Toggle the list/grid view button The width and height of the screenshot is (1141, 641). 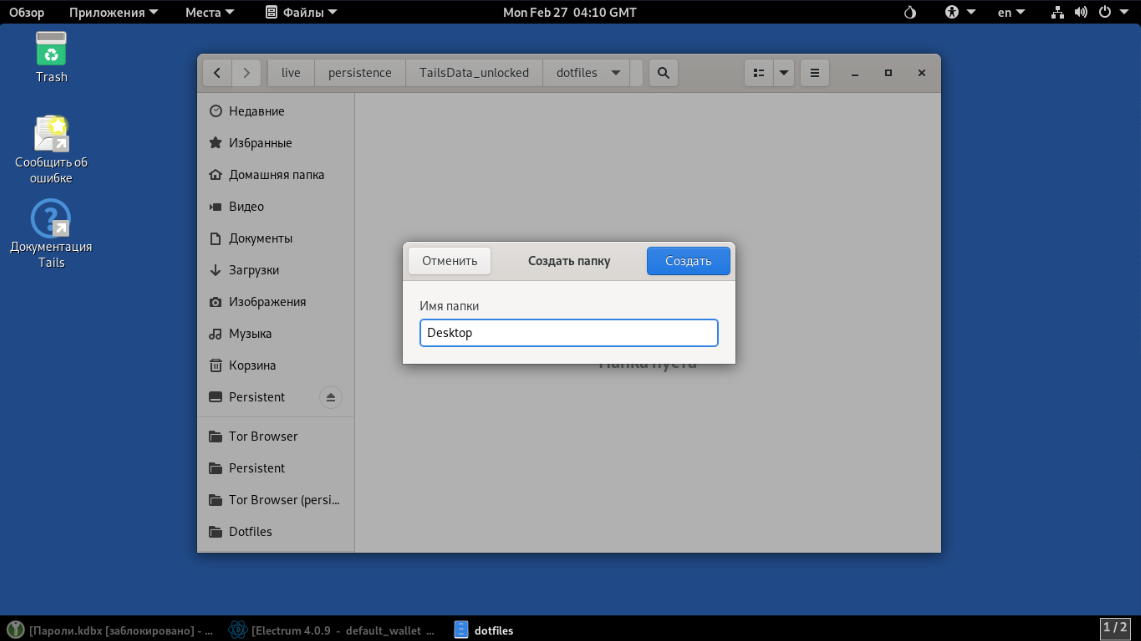759,73
